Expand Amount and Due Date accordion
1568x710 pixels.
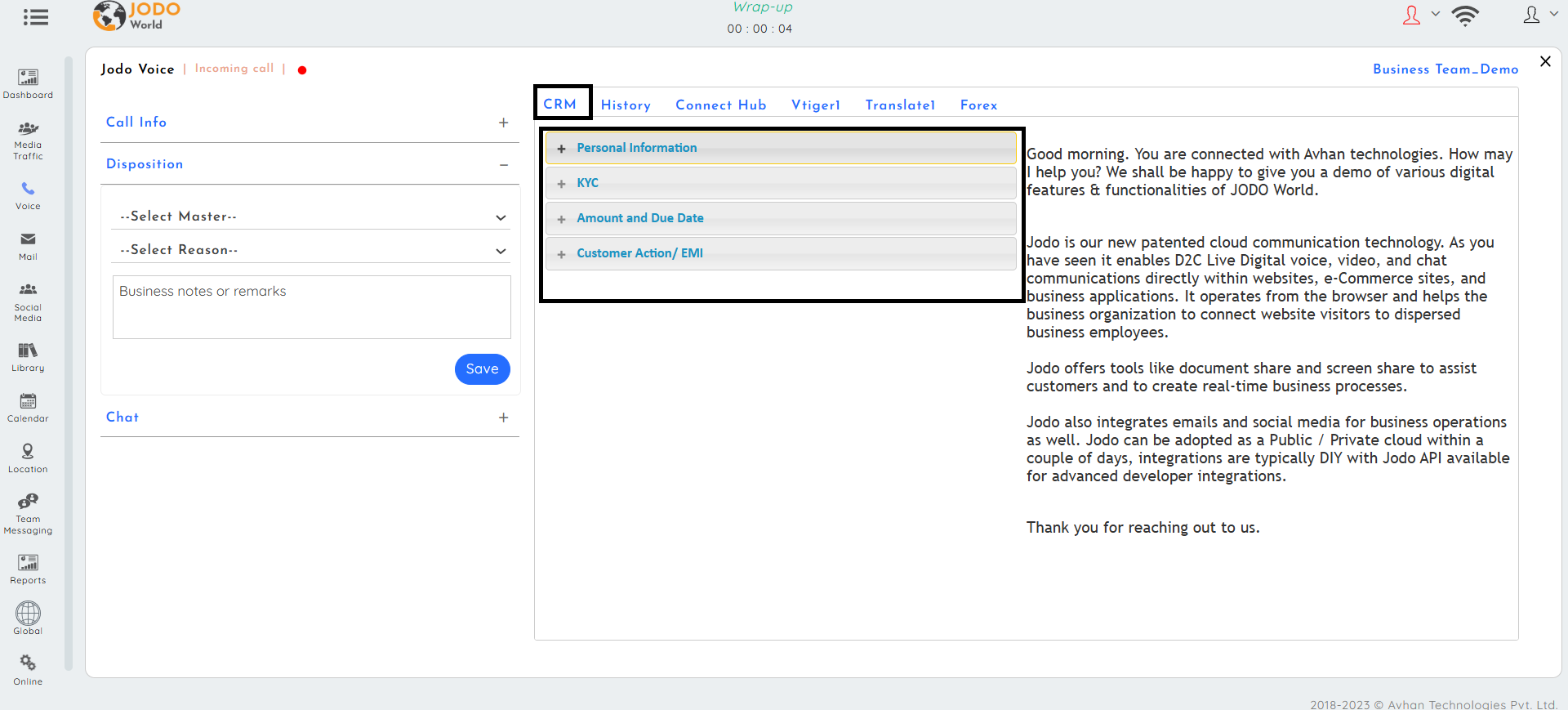[x=781, y=218]
